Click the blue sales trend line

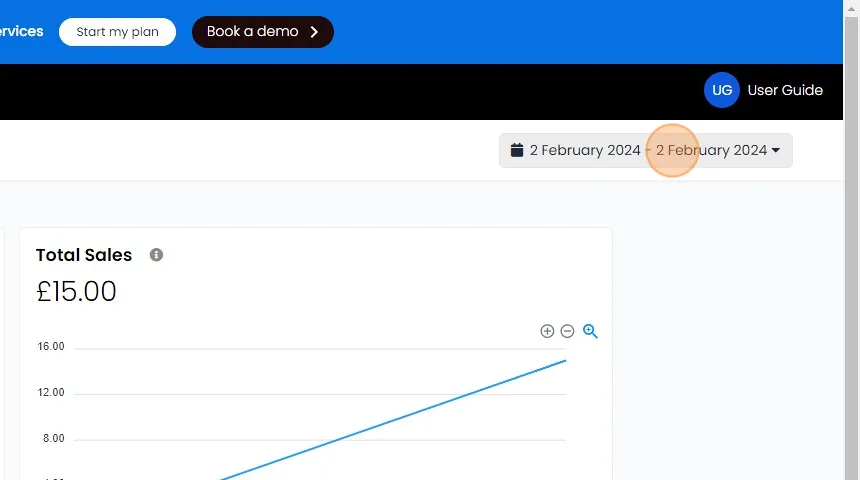coord(393,420)
